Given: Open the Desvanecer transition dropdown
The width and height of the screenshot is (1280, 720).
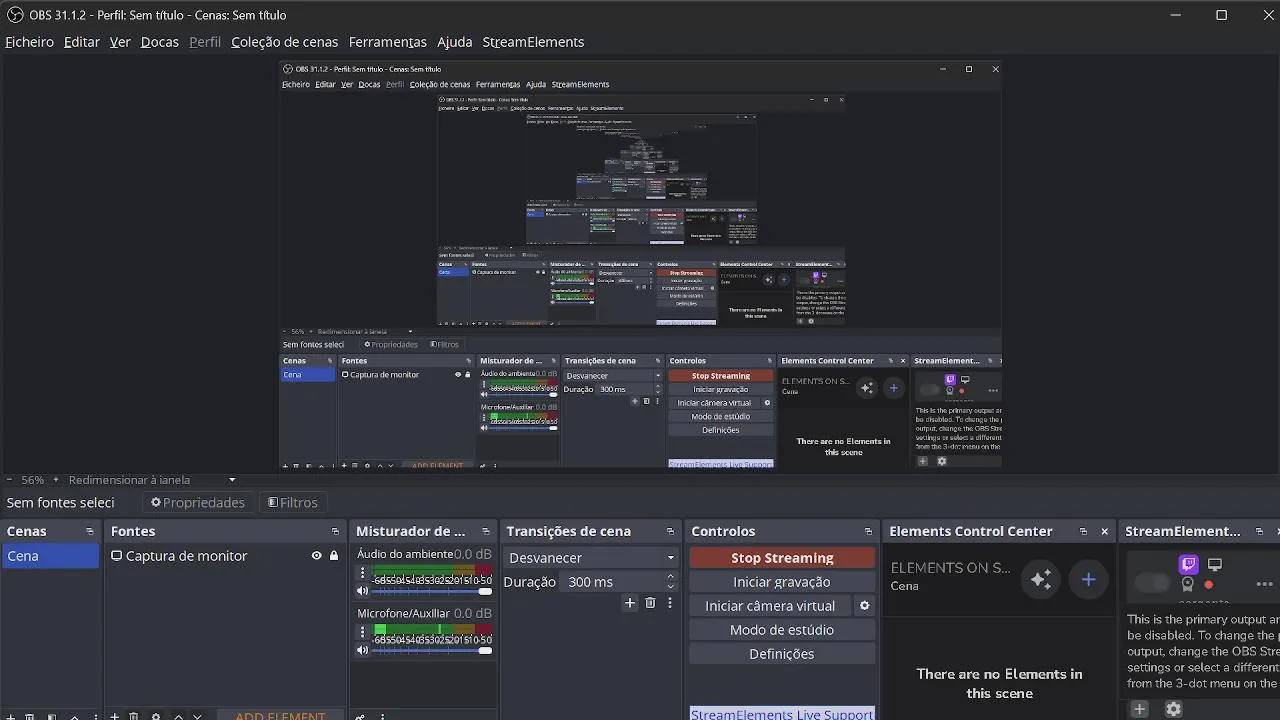Looking at the screenshot, I should click(x=591, y=558).
